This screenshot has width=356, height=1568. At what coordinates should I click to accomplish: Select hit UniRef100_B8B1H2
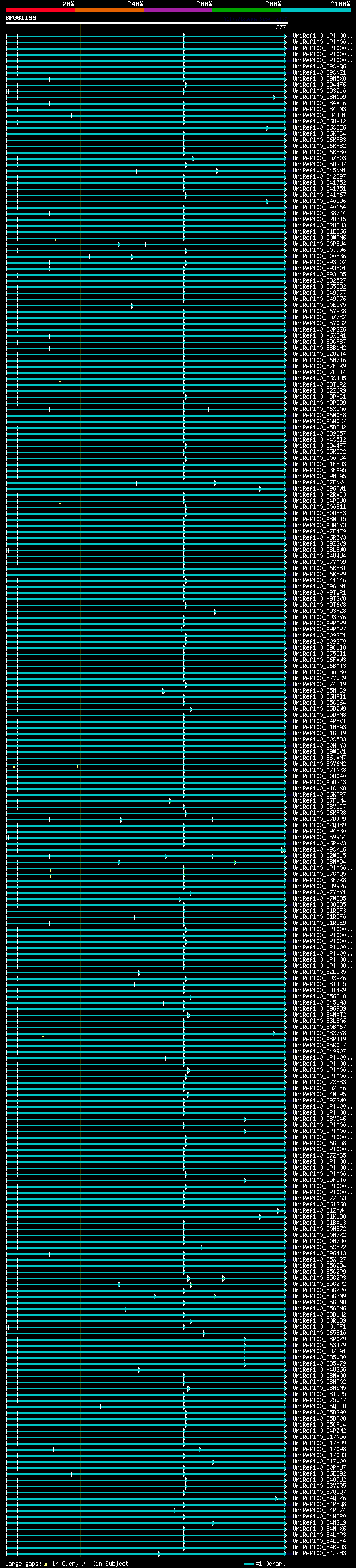(319, 348)
